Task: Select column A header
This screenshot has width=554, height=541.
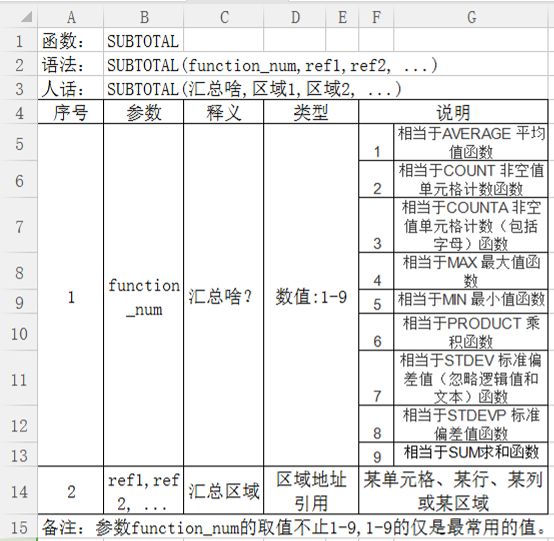Action: click(71, 17)
